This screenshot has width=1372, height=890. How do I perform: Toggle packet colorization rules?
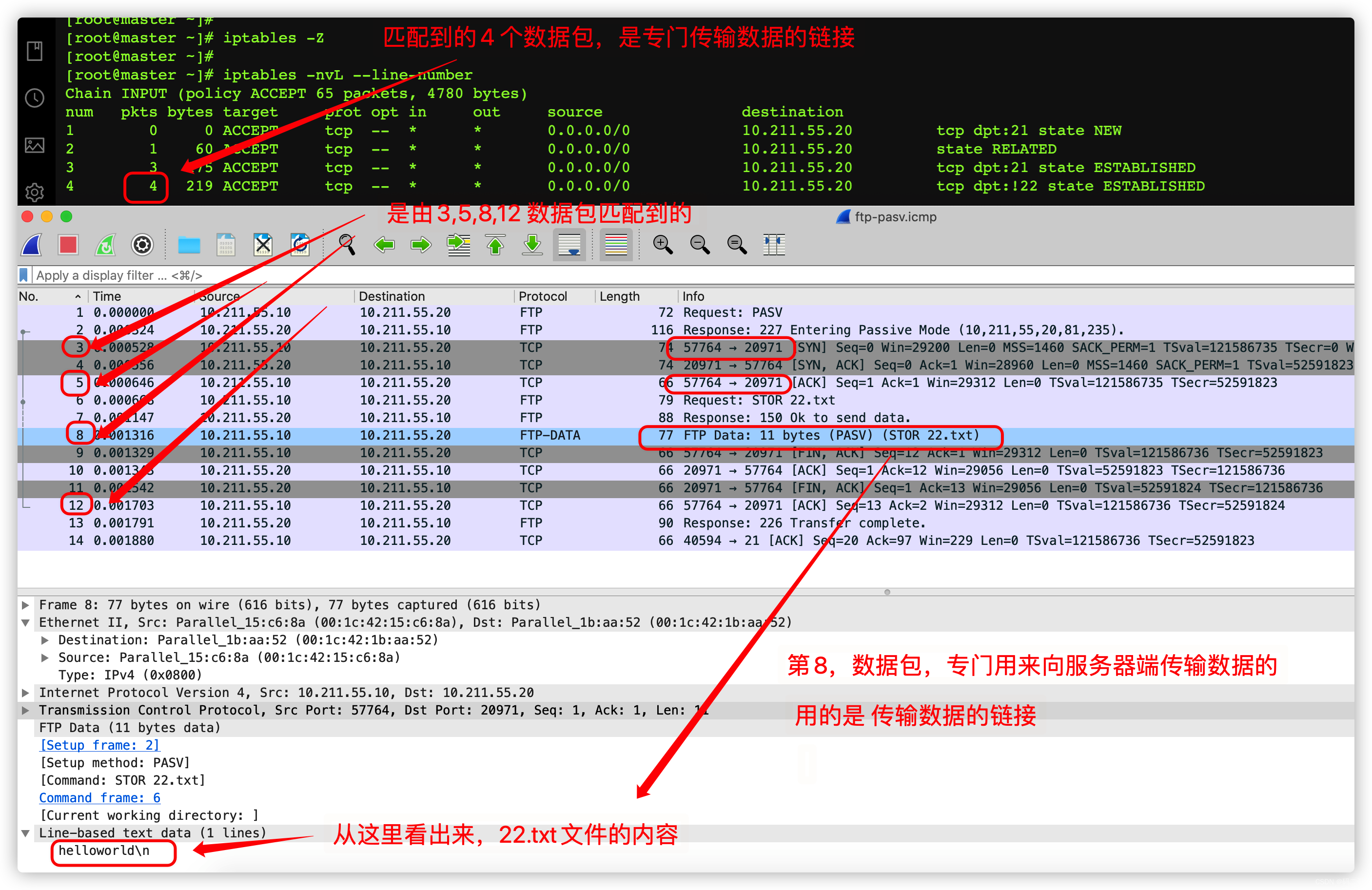pyautogui.click(x=616, y=245)
